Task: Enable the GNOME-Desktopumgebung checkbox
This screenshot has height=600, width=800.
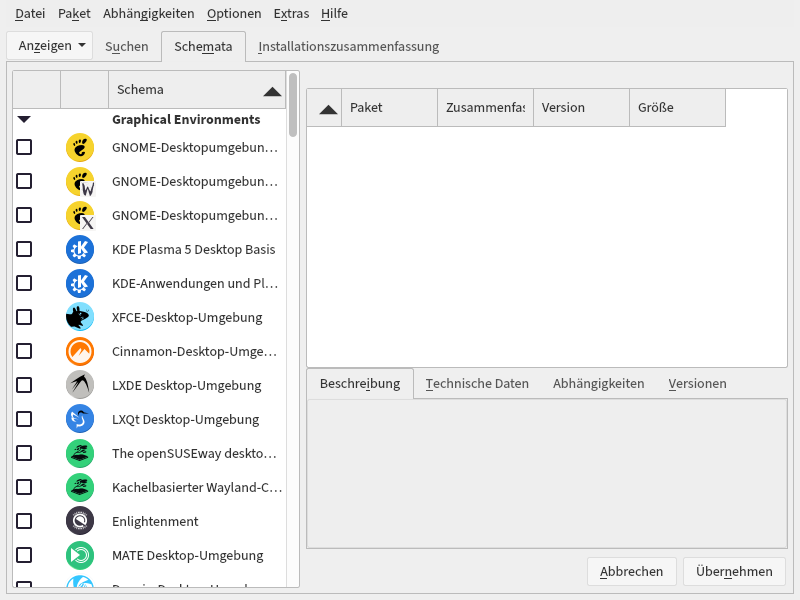Action: [24, 147]
